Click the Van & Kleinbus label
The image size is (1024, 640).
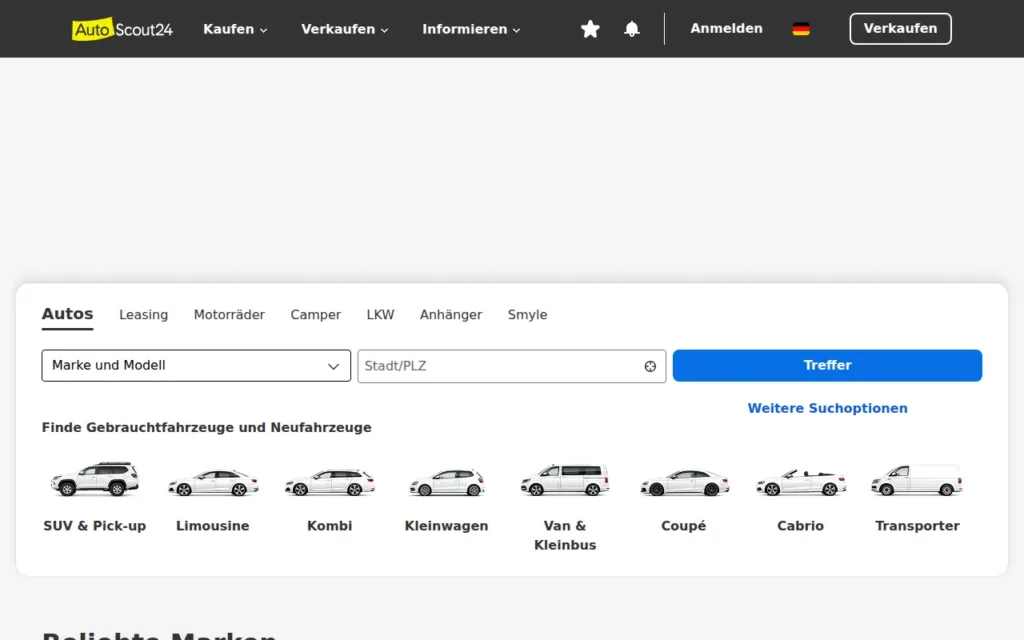pyautogui.click(x=565, y=536)
